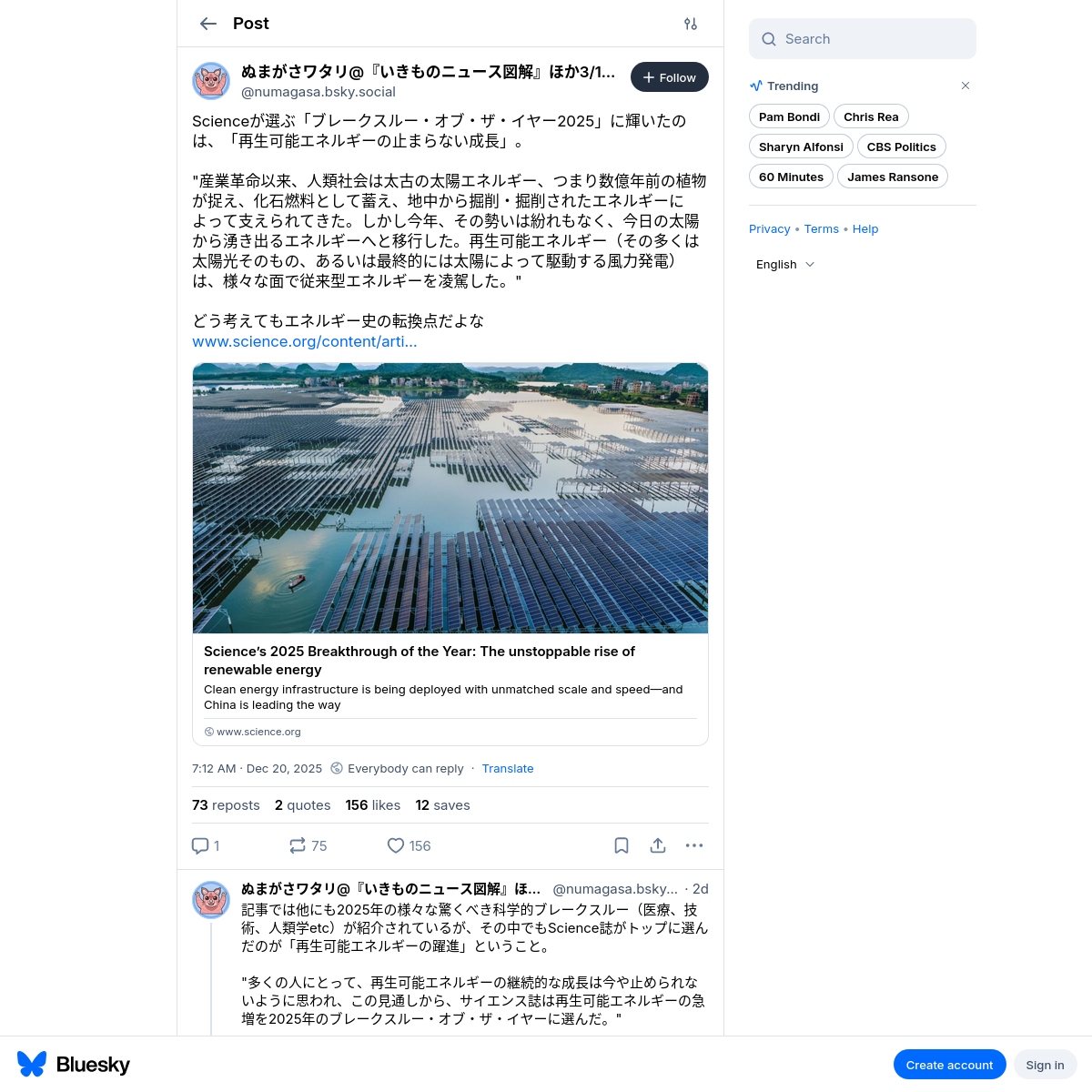Follow the numagasa account
This screenshot has height=1092, width=1092.
click(x=670, y=77)
